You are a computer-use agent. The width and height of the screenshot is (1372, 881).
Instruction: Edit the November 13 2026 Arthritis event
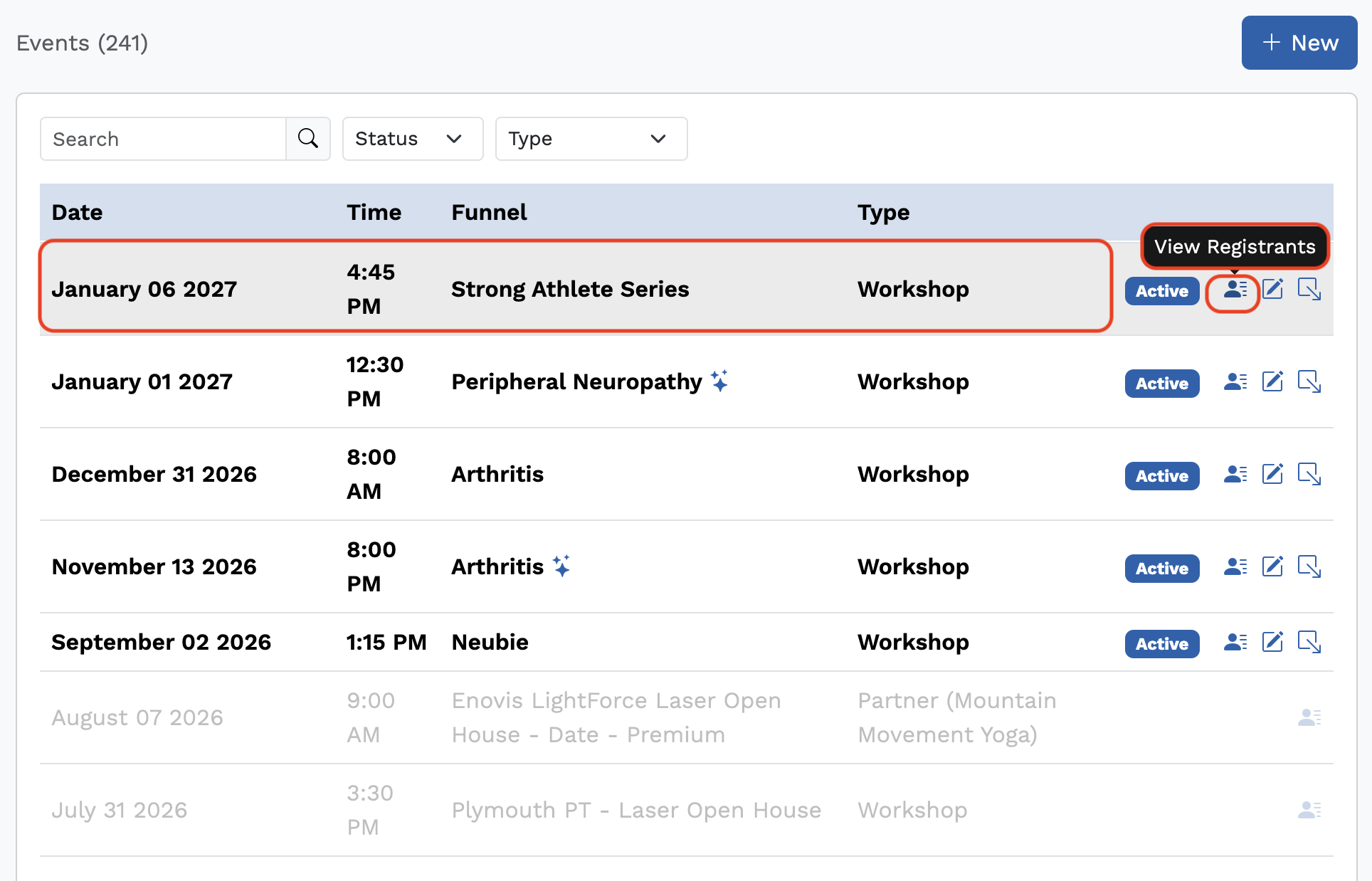(1272, 566)
